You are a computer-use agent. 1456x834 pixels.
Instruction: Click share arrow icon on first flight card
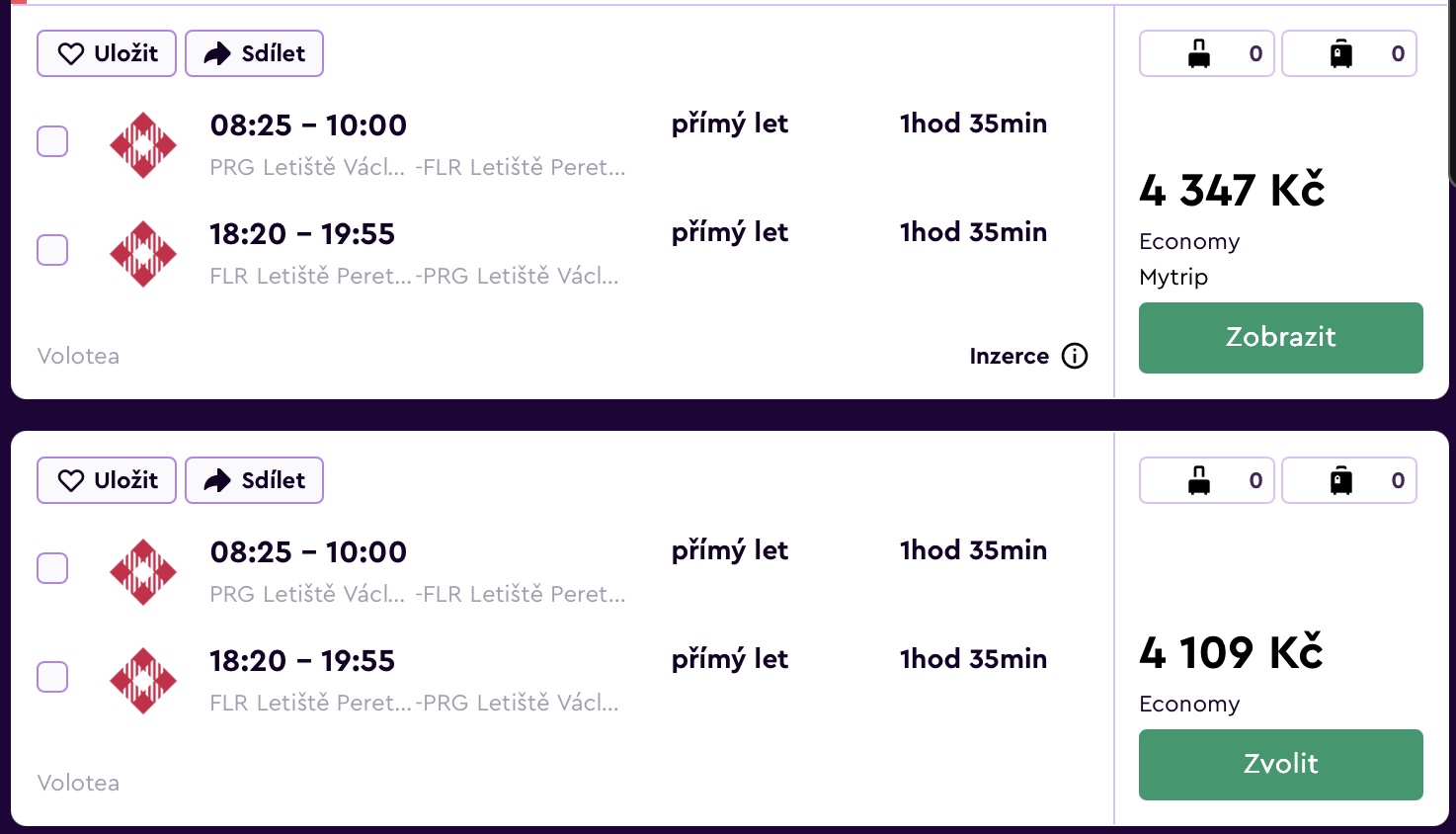pyautogui.click(x=217, y=53)
